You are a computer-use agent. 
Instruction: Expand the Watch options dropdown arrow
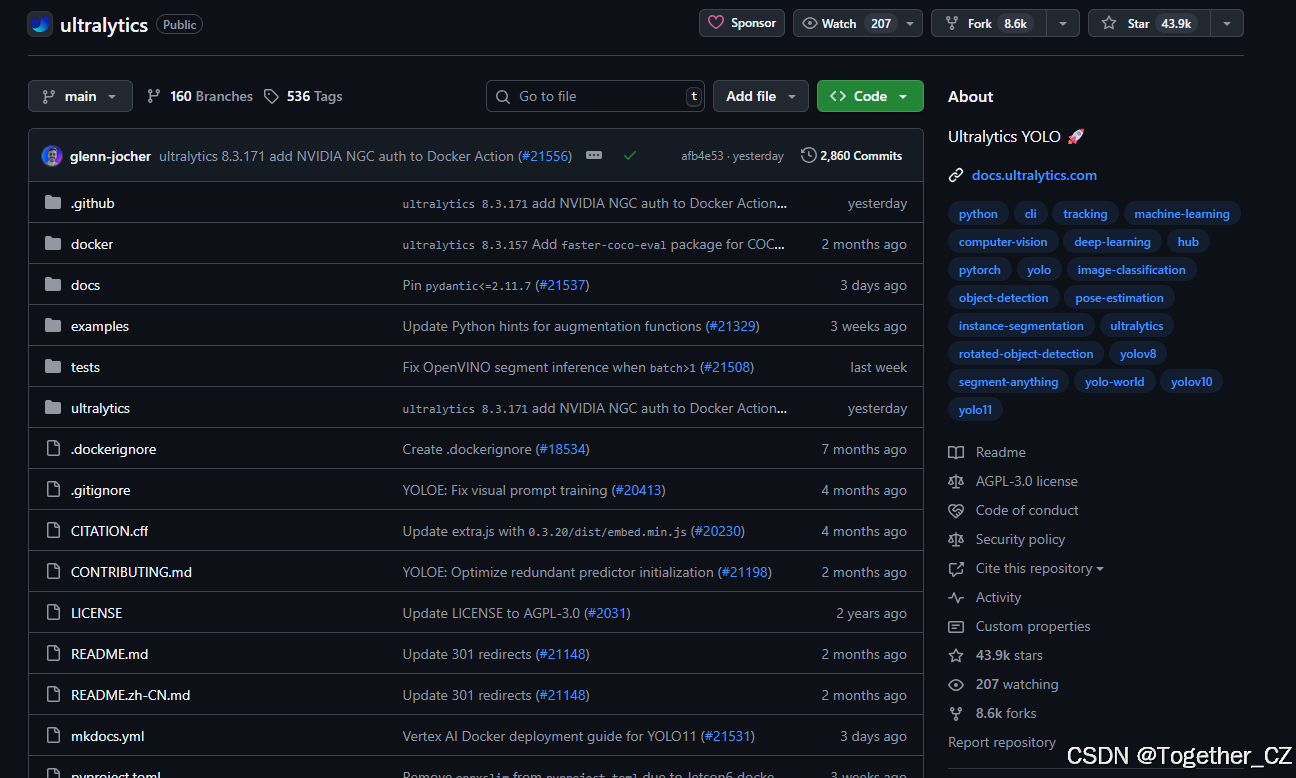(x=909, y=23)
